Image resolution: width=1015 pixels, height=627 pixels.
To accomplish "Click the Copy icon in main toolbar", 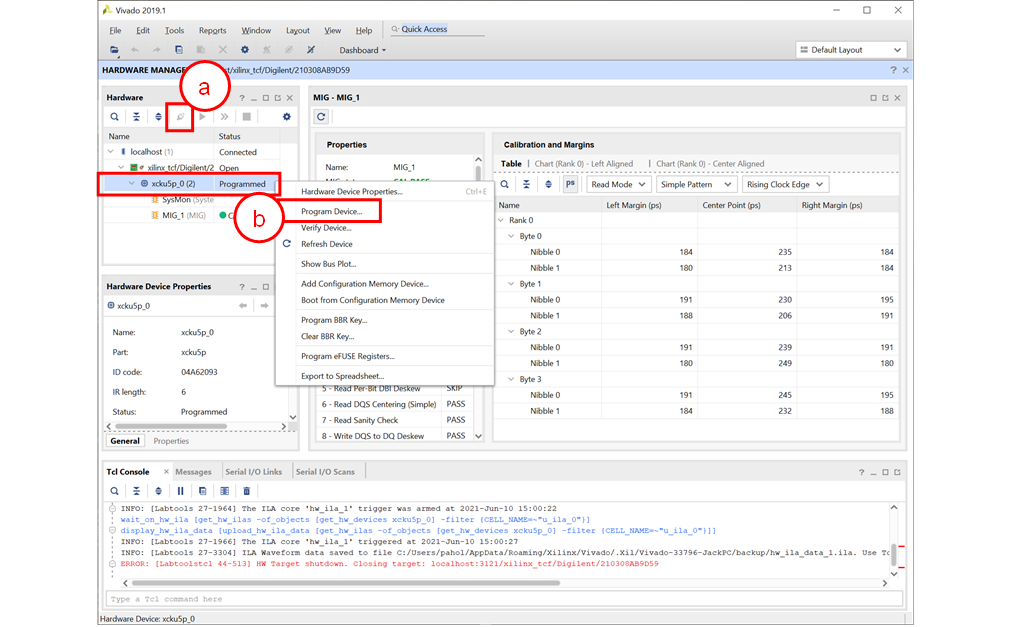I will pos(179,50).
